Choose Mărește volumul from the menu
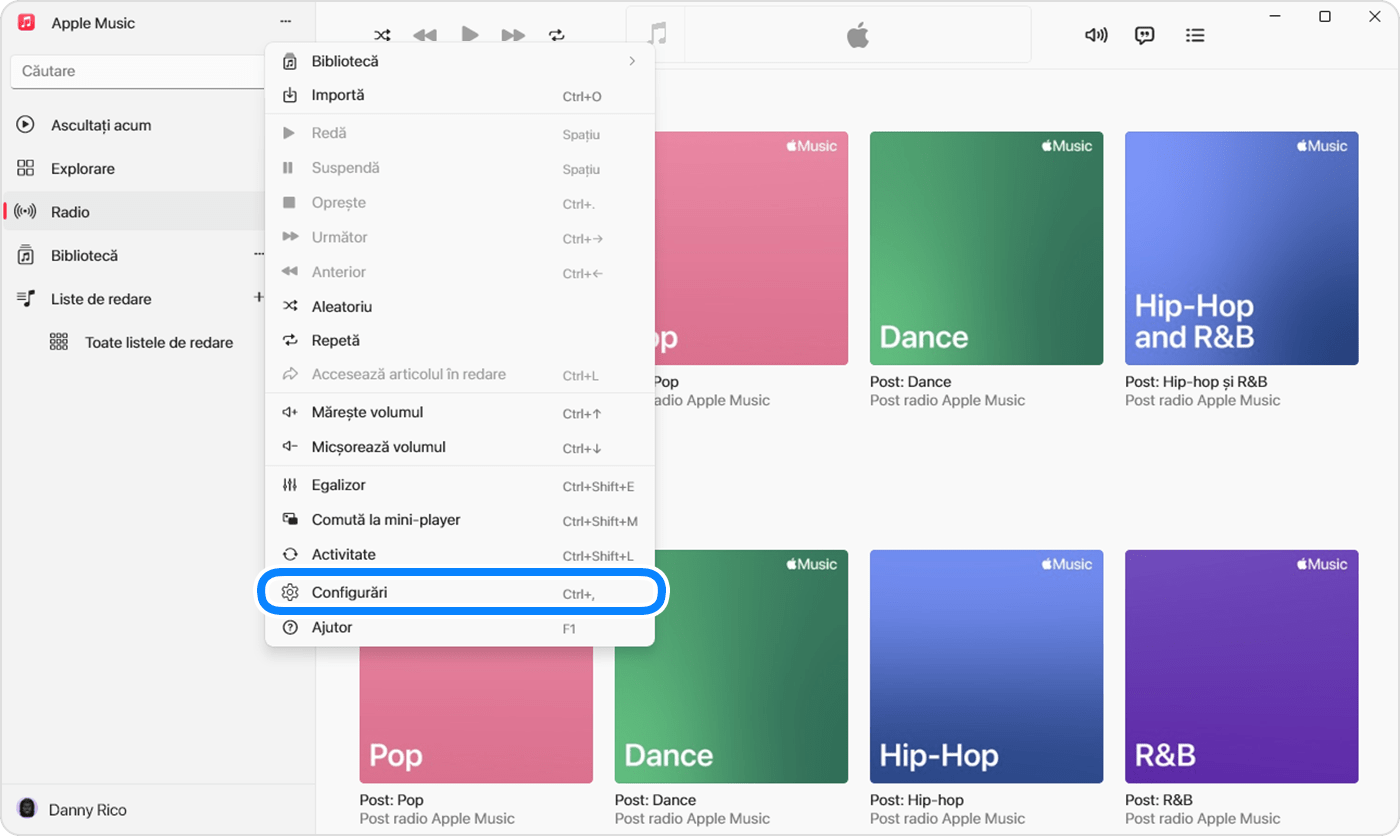Image resolution: width=1400 pixels, height=836 pixels. (460, 412)
